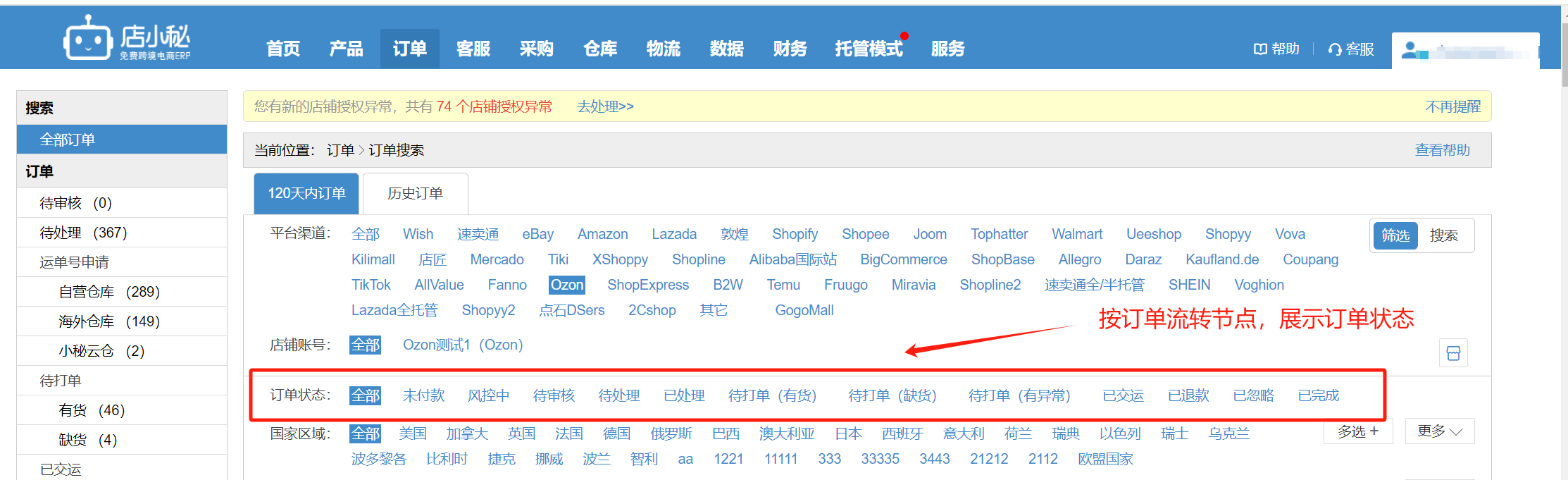Viewport: 1568px width, 480px height.
Task: Dismiss alert via 不再提醒
Action: tap(1453, 106)
